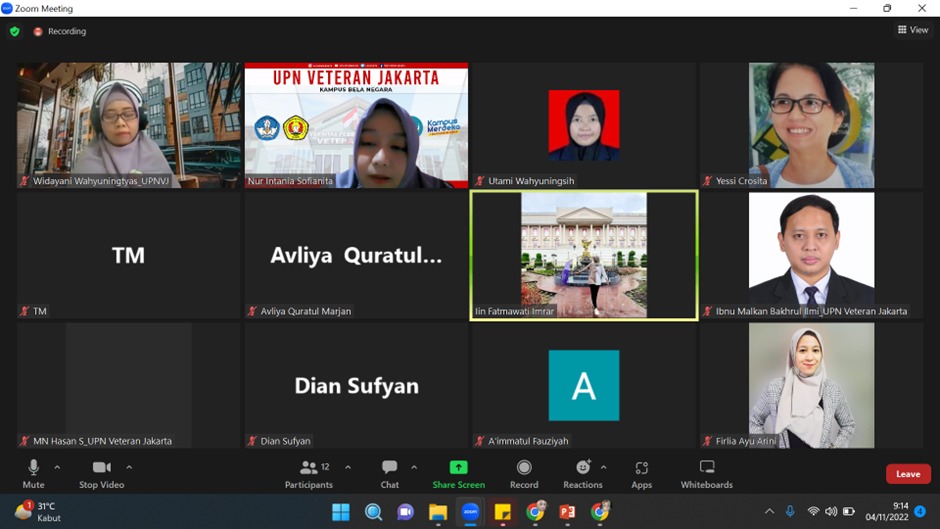Open the Chat panel

pos(389,468)
